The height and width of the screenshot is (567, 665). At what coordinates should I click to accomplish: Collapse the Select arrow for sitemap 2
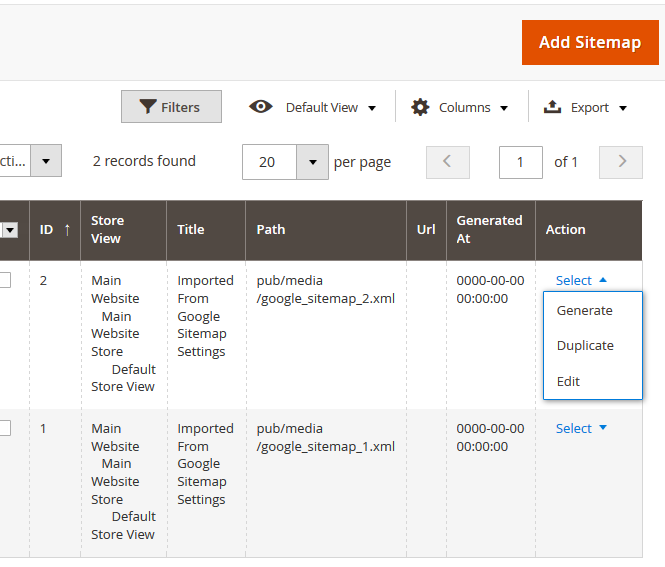pyautogui.click(x=603, y=281)
